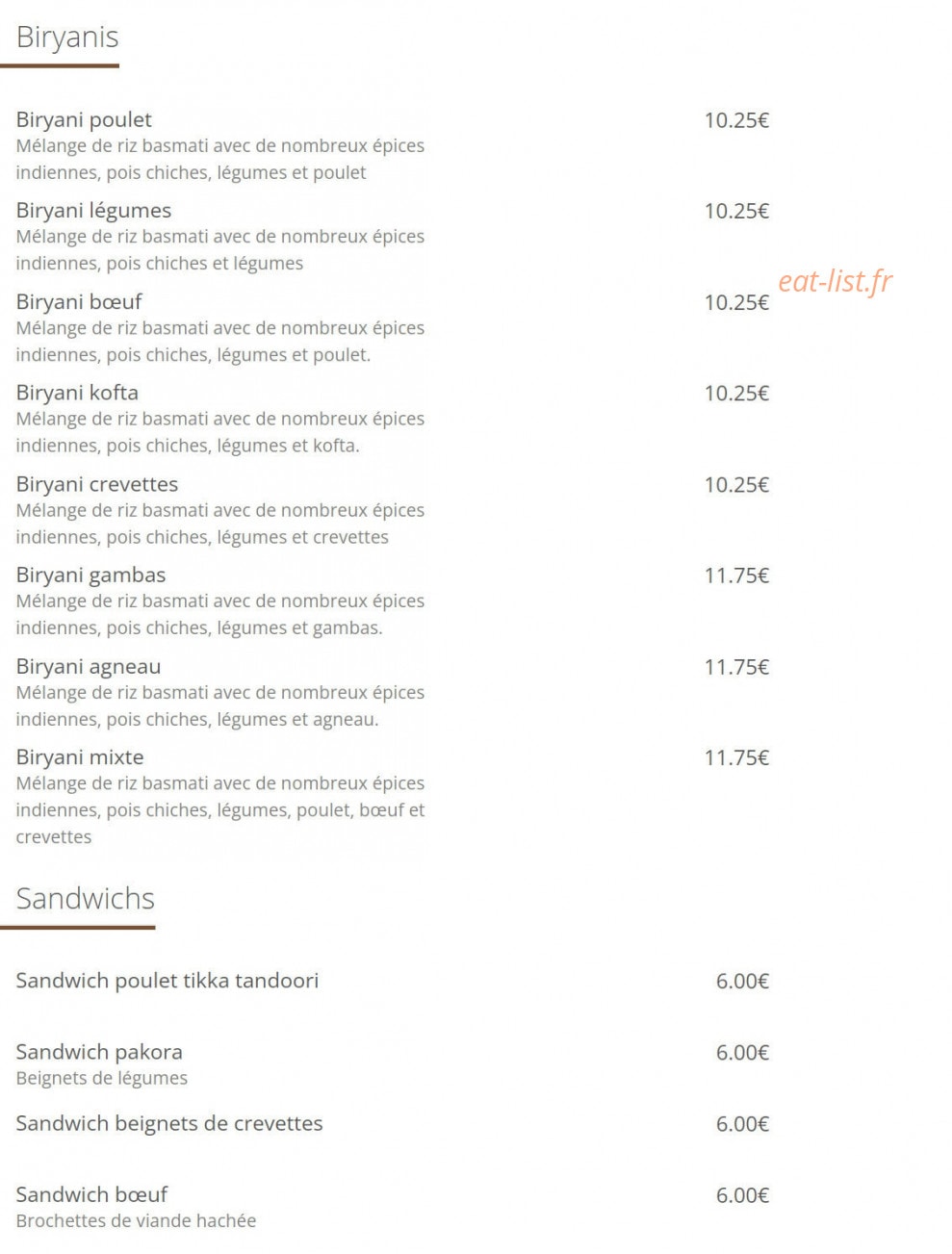Pick the Biryani gambas item
The image size is (952, 1254).
[90, 576]
